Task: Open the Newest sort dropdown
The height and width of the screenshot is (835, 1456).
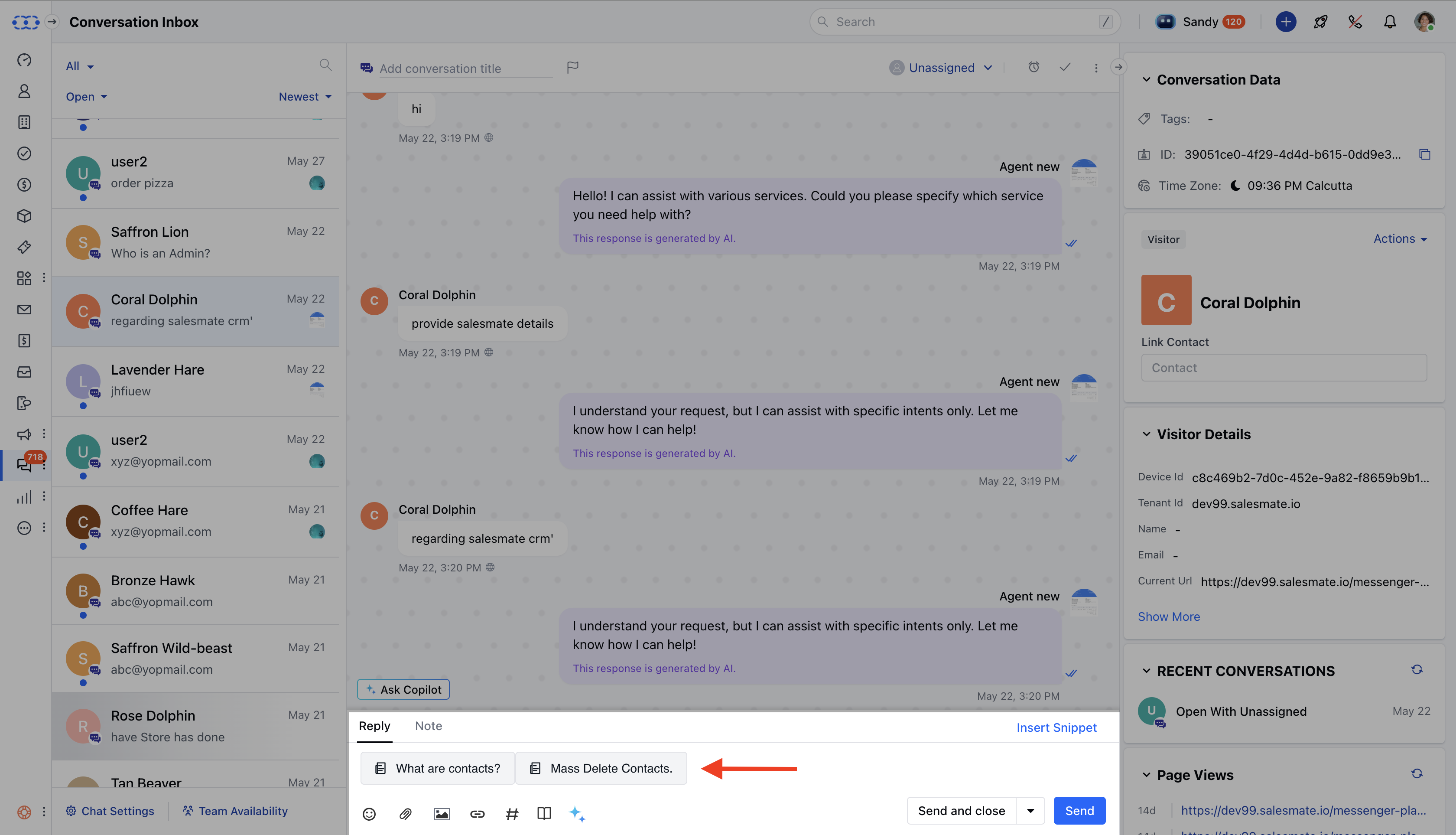Action: click(304, 97)
